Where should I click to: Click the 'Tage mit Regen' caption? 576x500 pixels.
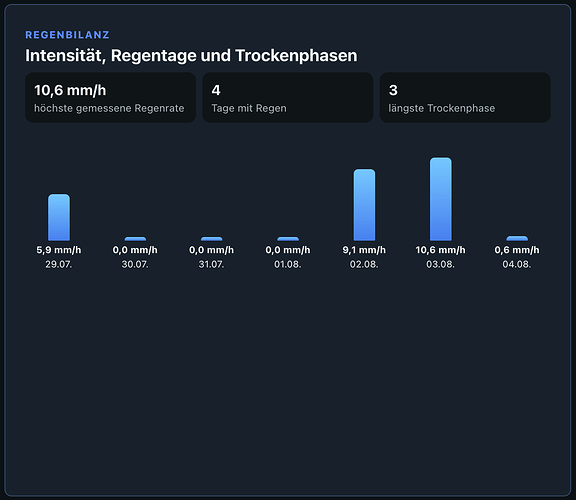click(249, 108)
